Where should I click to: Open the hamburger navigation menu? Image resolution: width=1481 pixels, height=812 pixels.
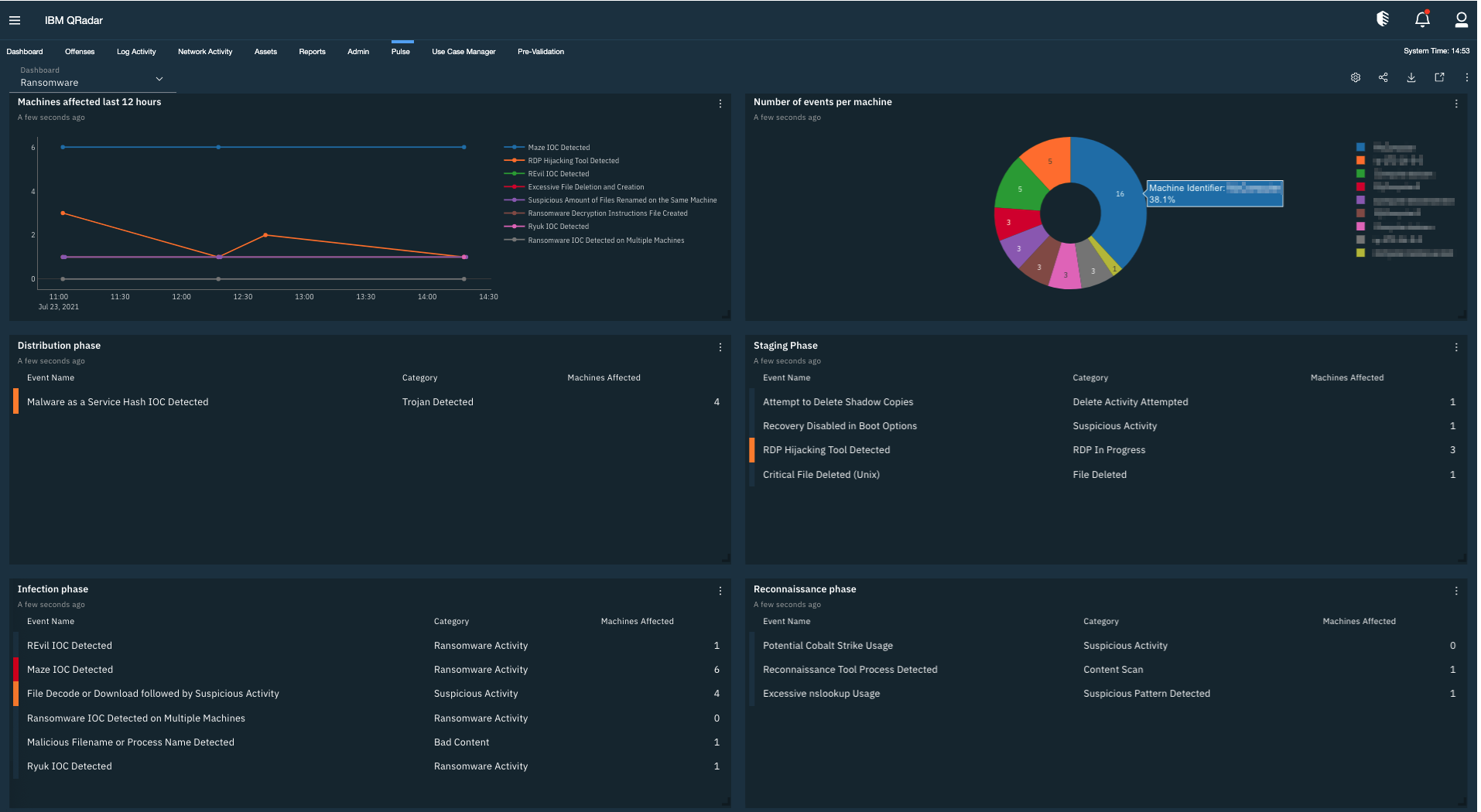pyautogui.click(x=14, y=19)
